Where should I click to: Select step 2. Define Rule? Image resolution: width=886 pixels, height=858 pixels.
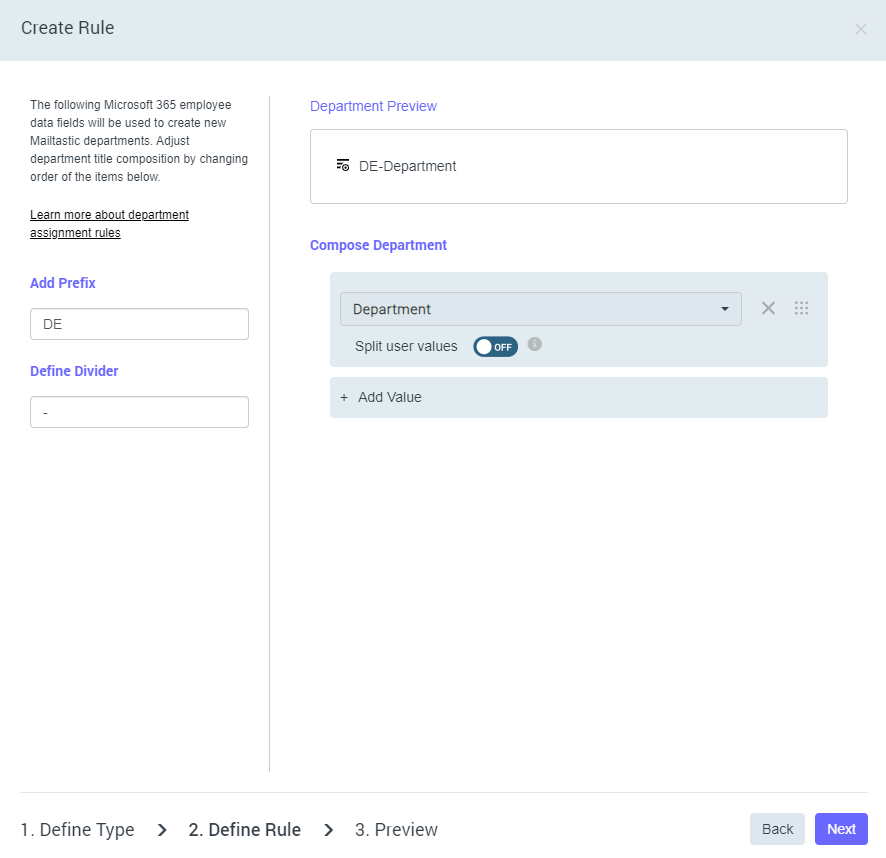244,830
